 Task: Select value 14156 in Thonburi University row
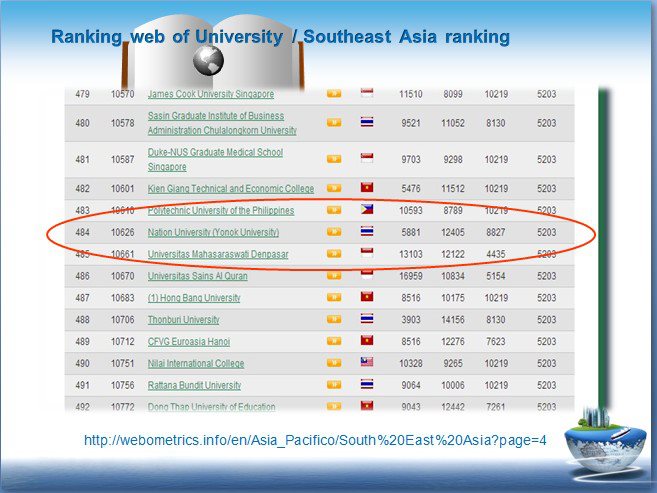tap(453, 320)
